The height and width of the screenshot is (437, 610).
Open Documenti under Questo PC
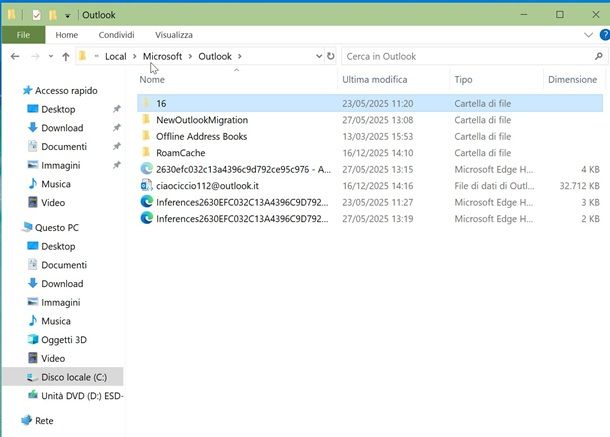coord(64,265)
